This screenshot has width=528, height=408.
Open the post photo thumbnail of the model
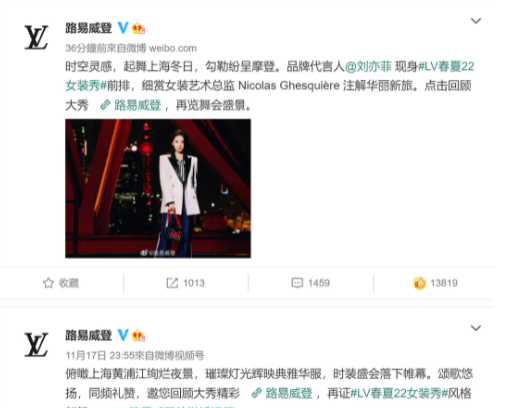click(x=158, y=189)
